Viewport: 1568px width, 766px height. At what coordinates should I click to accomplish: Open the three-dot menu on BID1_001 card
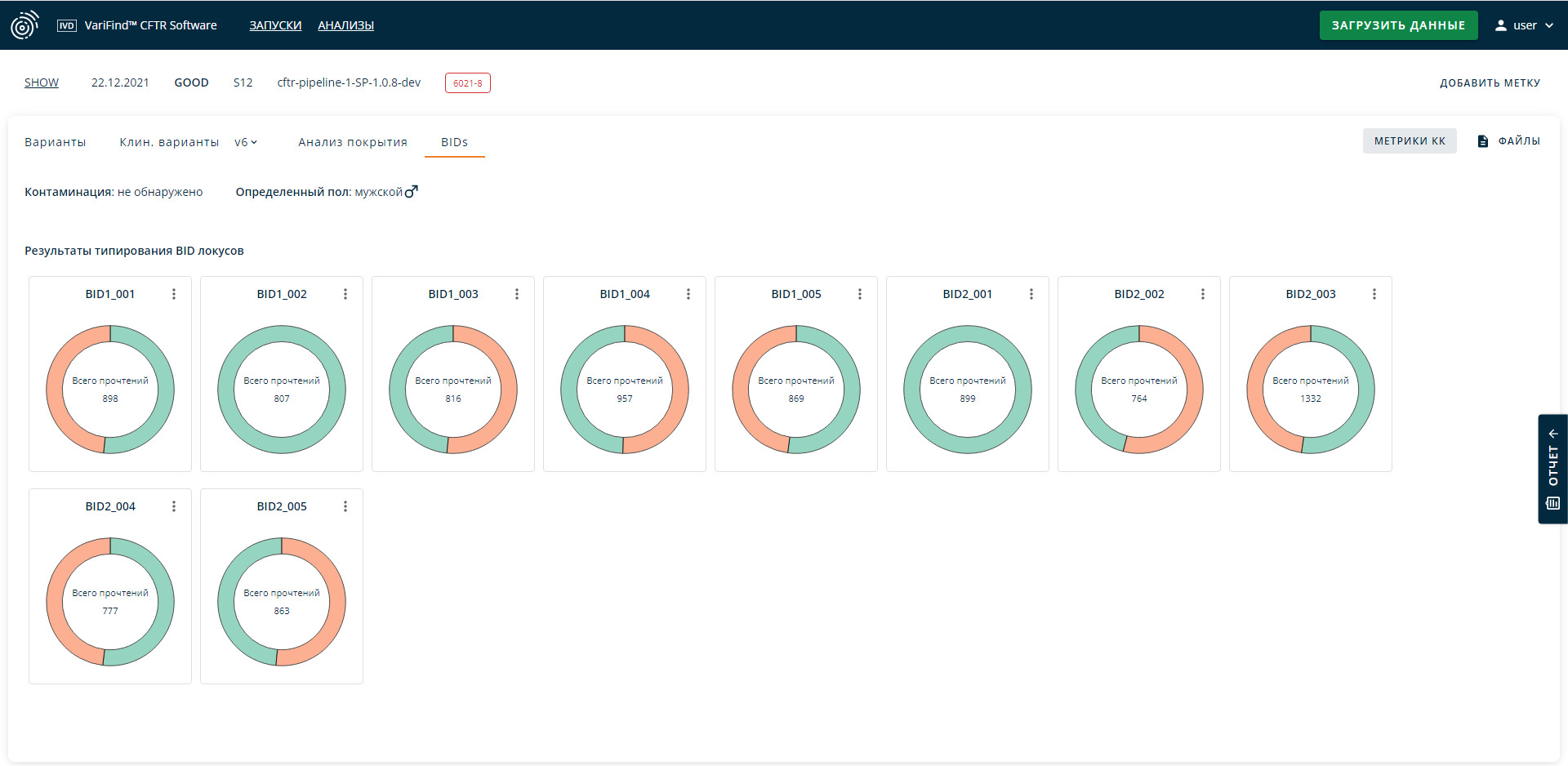(174, 294)
